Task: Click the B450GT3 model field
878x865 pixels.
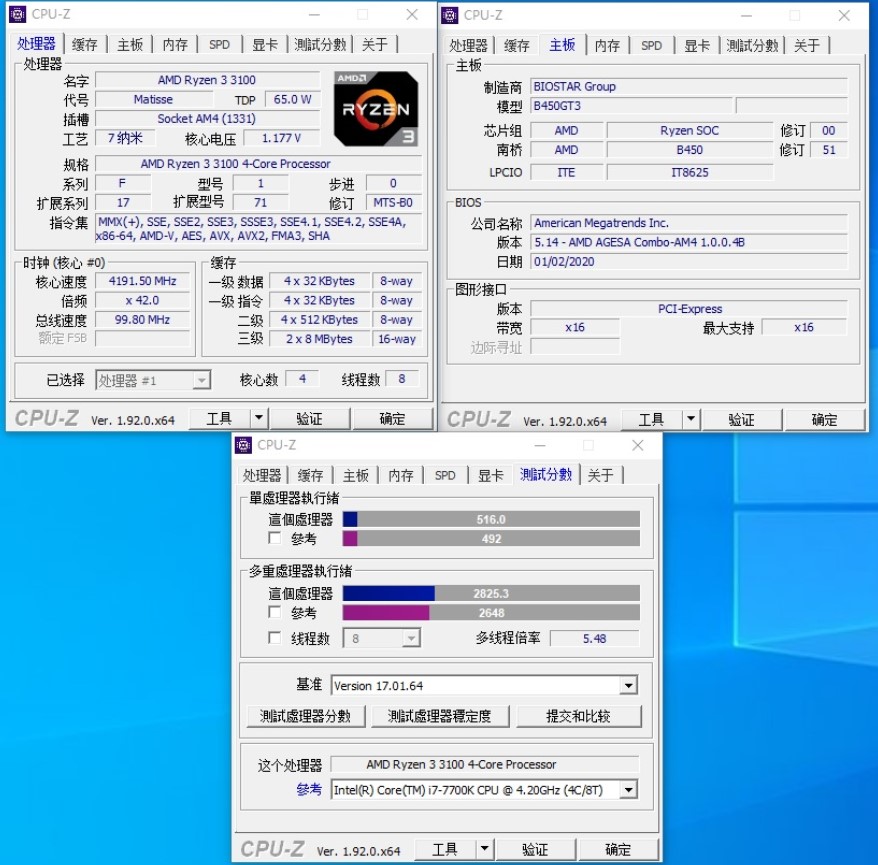Action: pyautogui.click(x=631, y=106)
